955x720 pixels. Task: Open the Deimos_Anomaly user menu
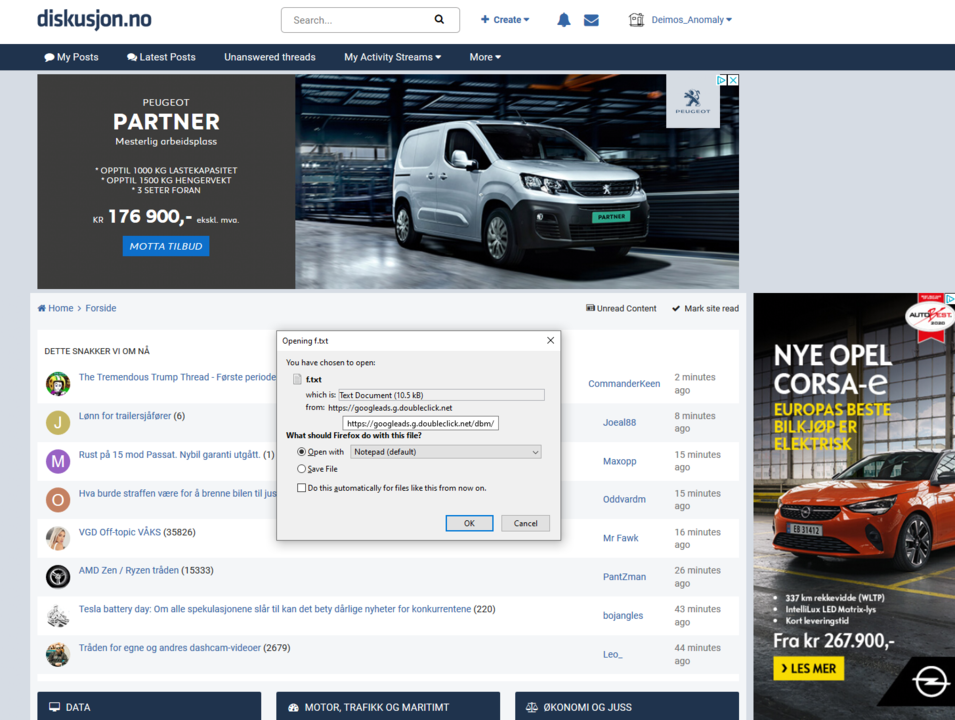pyautogui.click(x=692, y=20)
